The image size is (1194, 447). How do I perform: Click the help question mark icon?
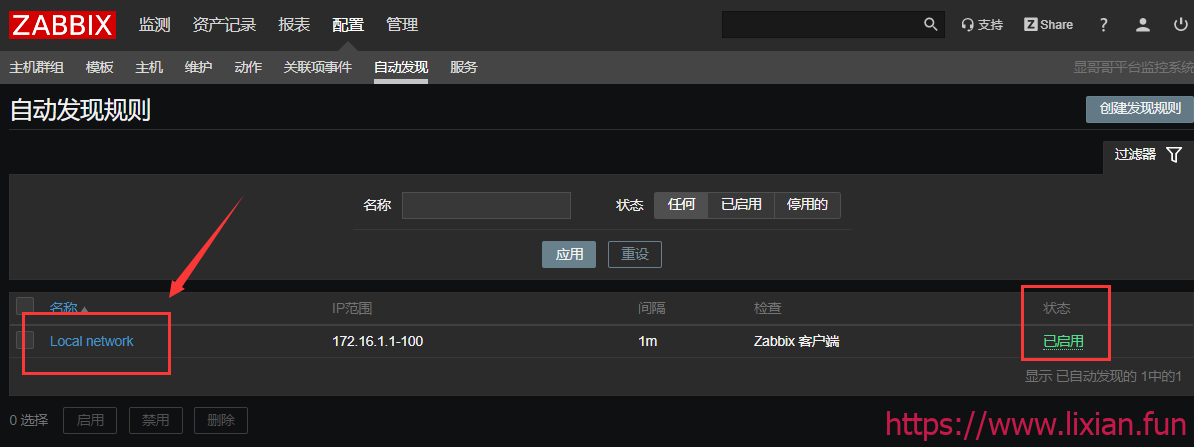tap(1103, 24)
